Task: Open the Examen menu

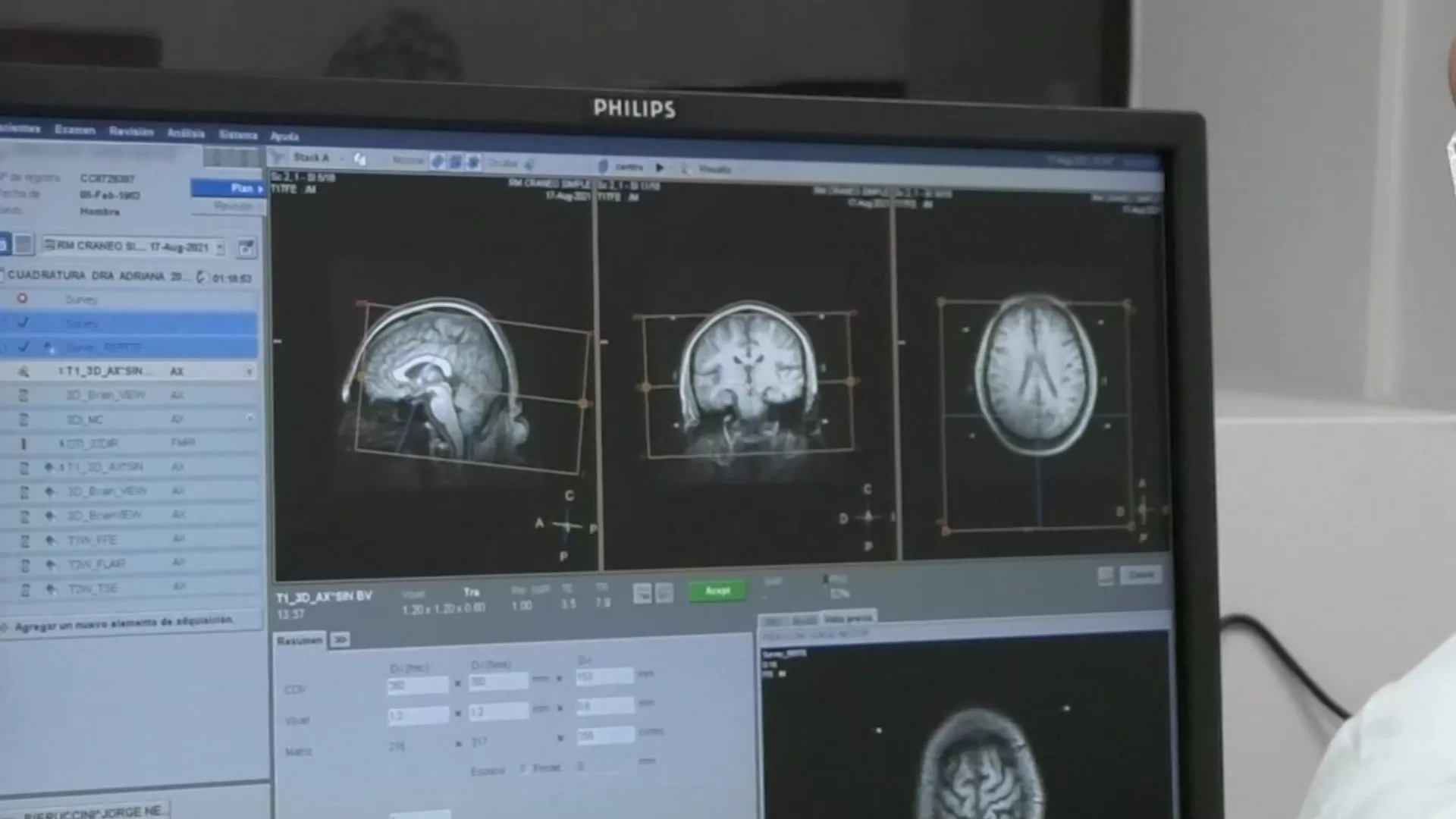Action: click(75, 130)
